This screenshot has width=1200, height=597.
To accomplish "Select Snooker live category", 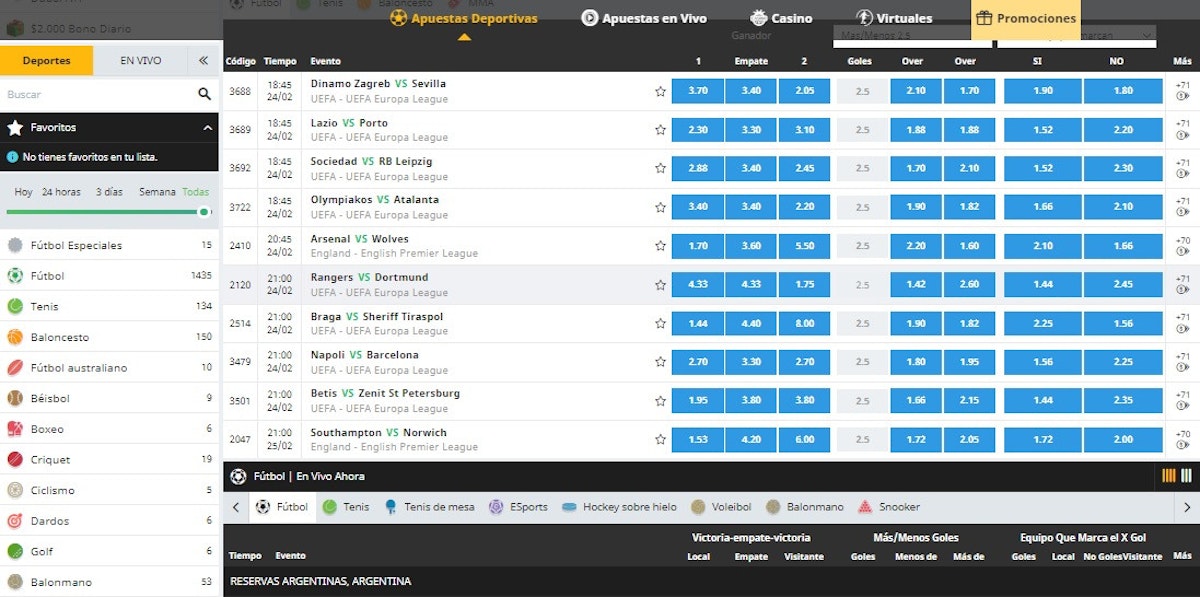I will click(x=885, y=507).
